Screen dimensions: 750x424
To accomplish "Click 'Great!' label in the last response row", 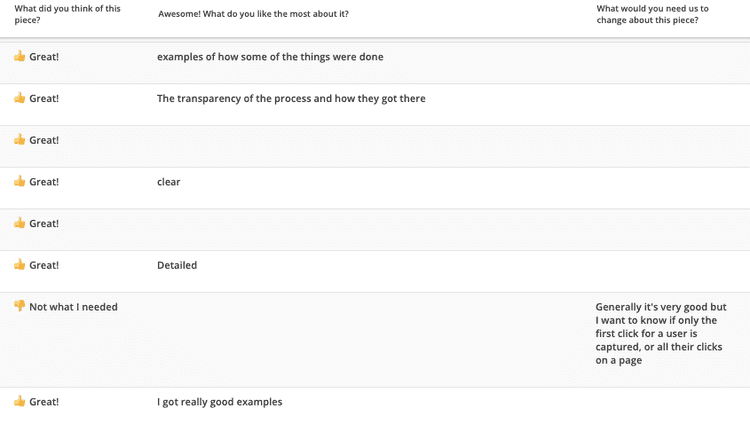I will pos(44,402).
